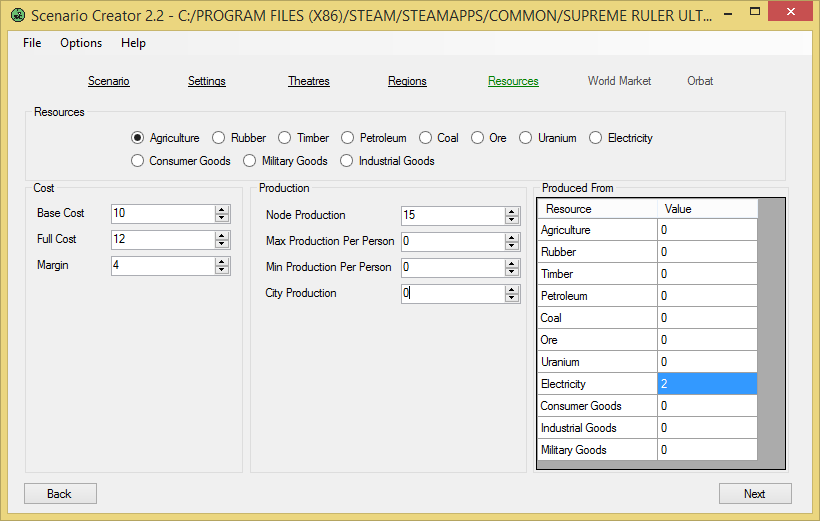Click the Next button
This screenshot has width=820, height=521.
pos(755,493)
